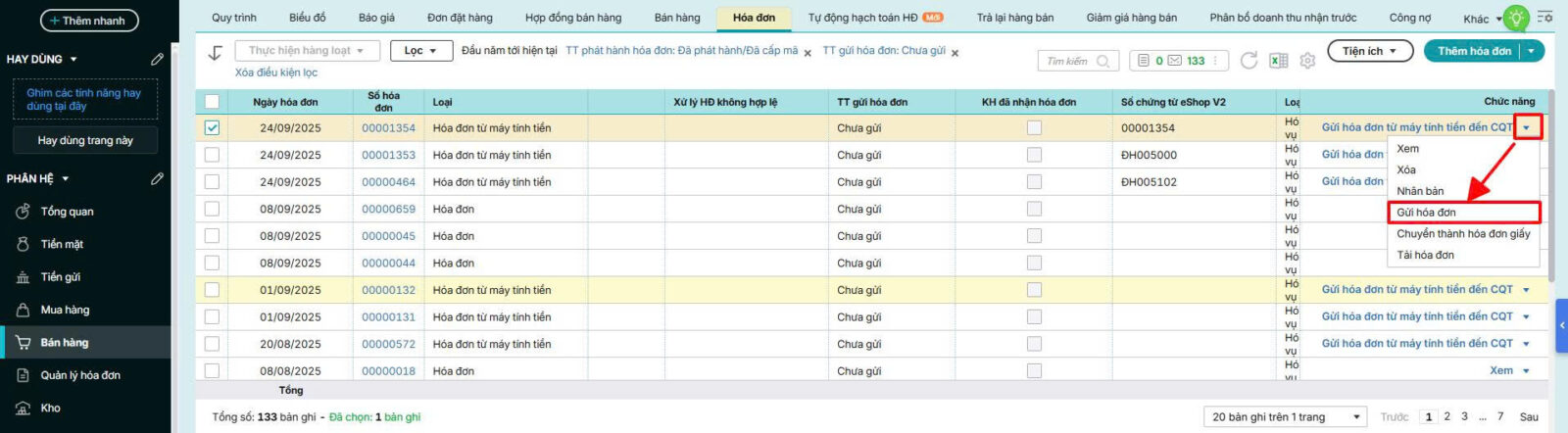Viewport: 1568px width, 433px height.
Task: Open table settings gear icon
Action: click(x=1307, y=61)
